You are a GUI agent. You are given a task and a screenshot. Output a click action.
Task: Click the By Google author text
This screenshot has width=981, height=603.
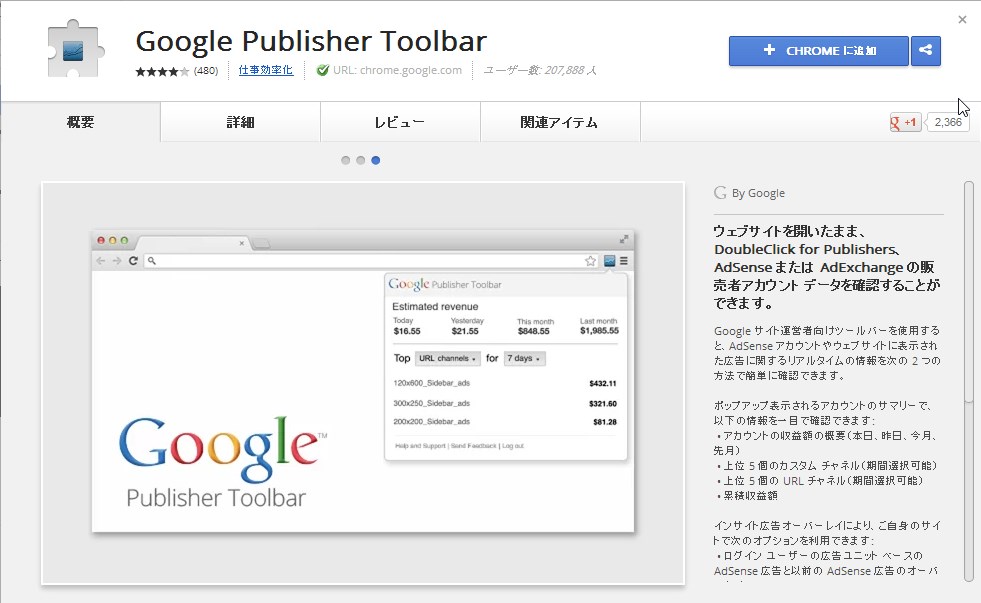click(x=758, y=193)
